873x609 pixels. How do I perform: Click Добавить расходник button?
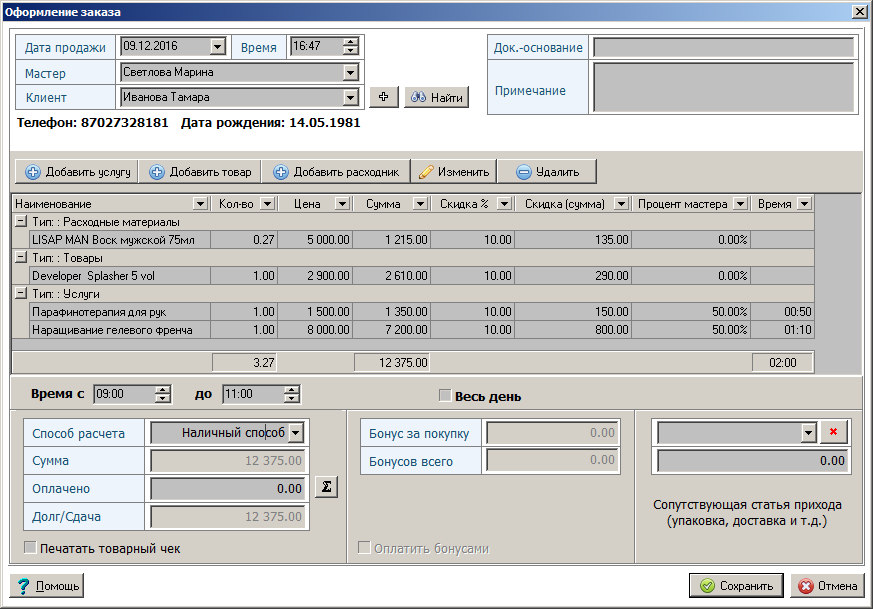336,172
